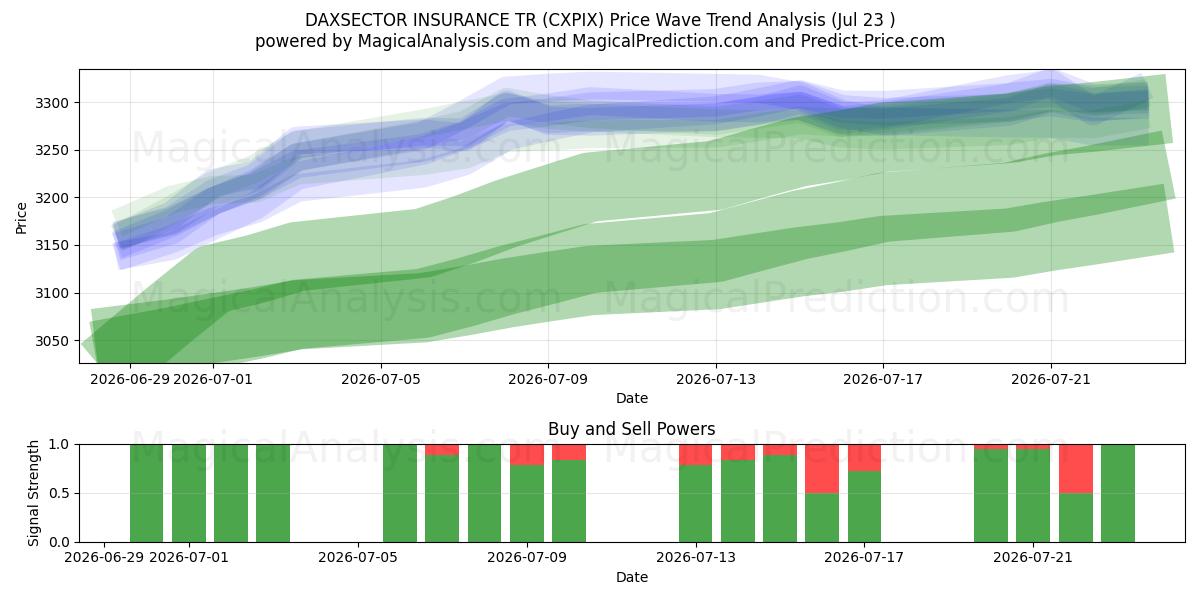
Task: Click the 2026-07-05 tick under the price chart
Action: click(x=381, y=379)
